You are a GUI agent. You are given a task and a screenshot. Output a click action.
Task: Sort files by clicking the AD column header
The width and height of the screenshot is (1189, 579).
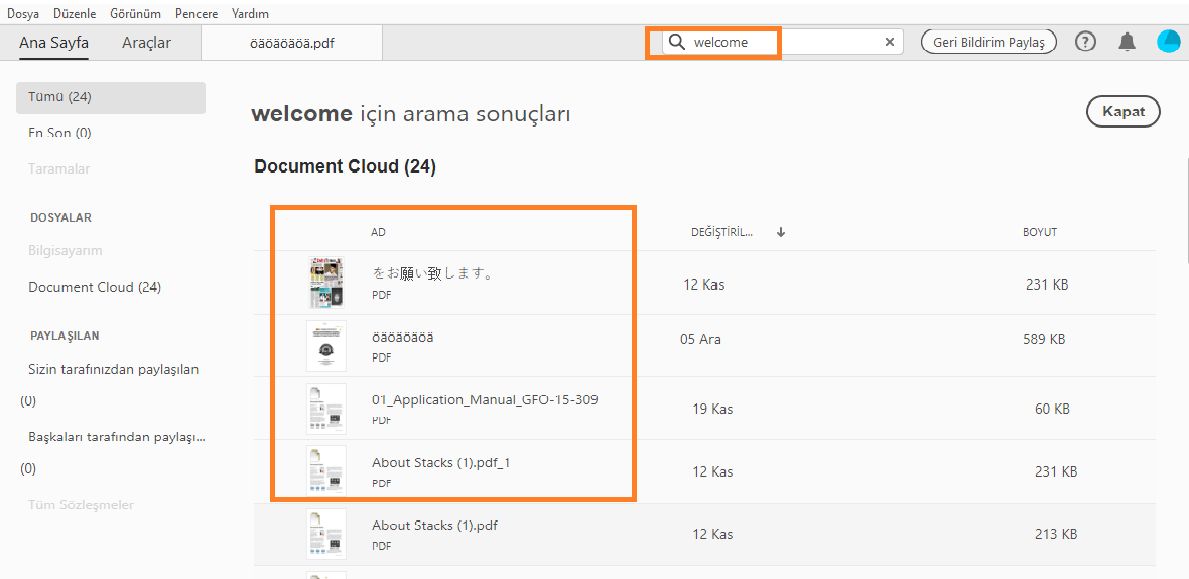tap(378, 231)
